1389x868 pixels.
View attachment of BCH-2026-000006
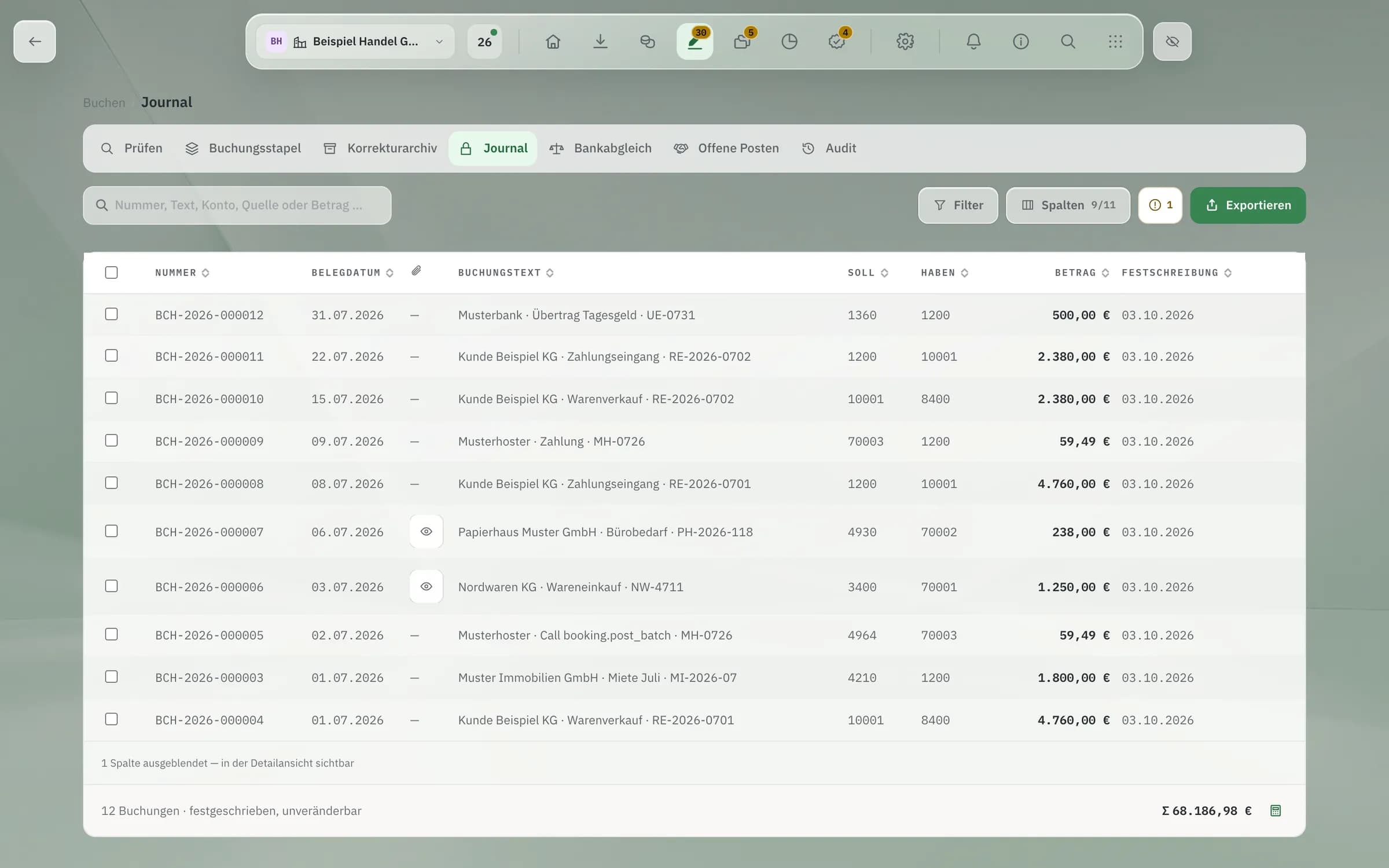(427, 586)
